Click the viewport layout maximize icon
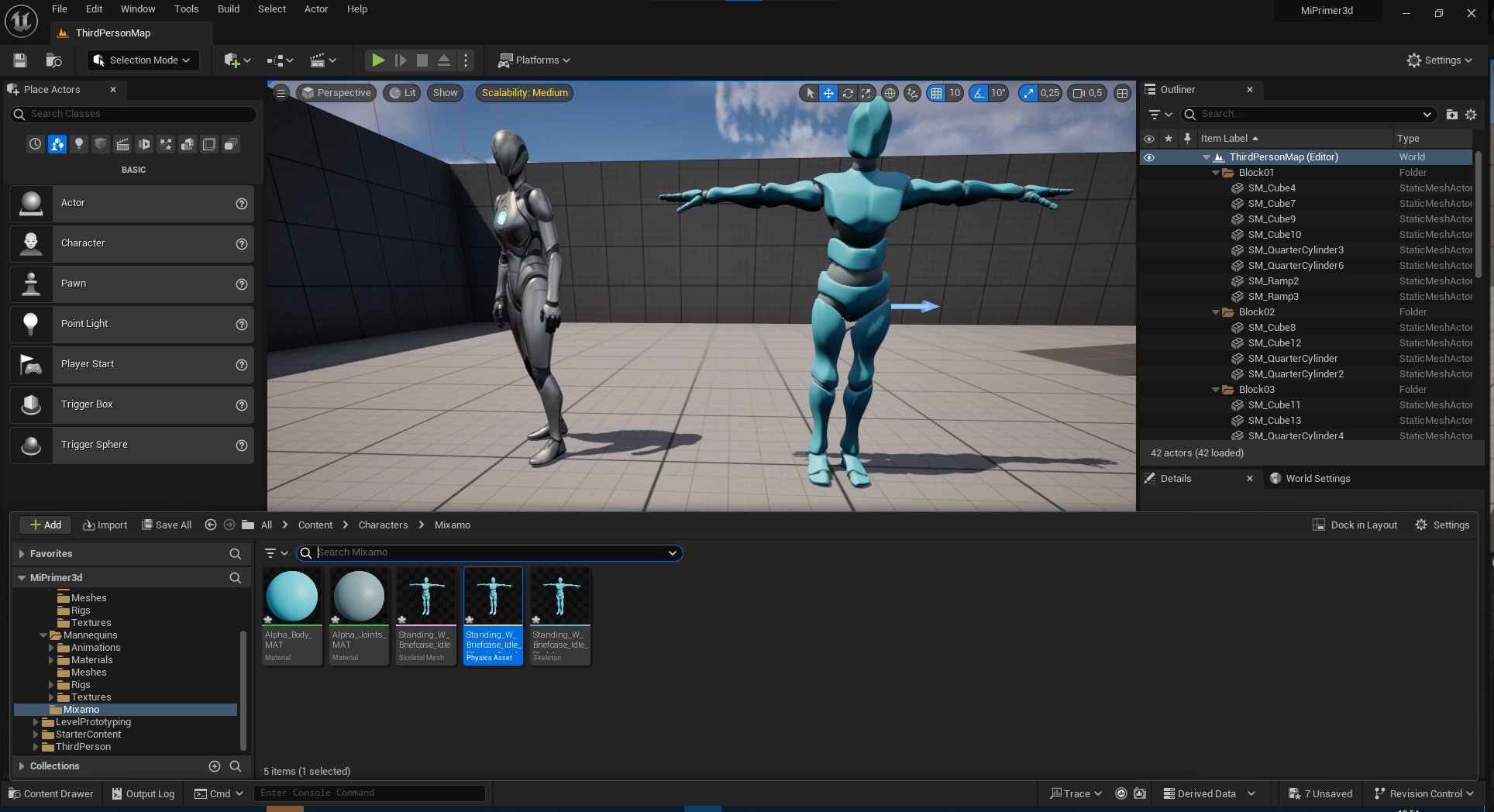This screenshot has height=812, width=1494. [1122, 93]
